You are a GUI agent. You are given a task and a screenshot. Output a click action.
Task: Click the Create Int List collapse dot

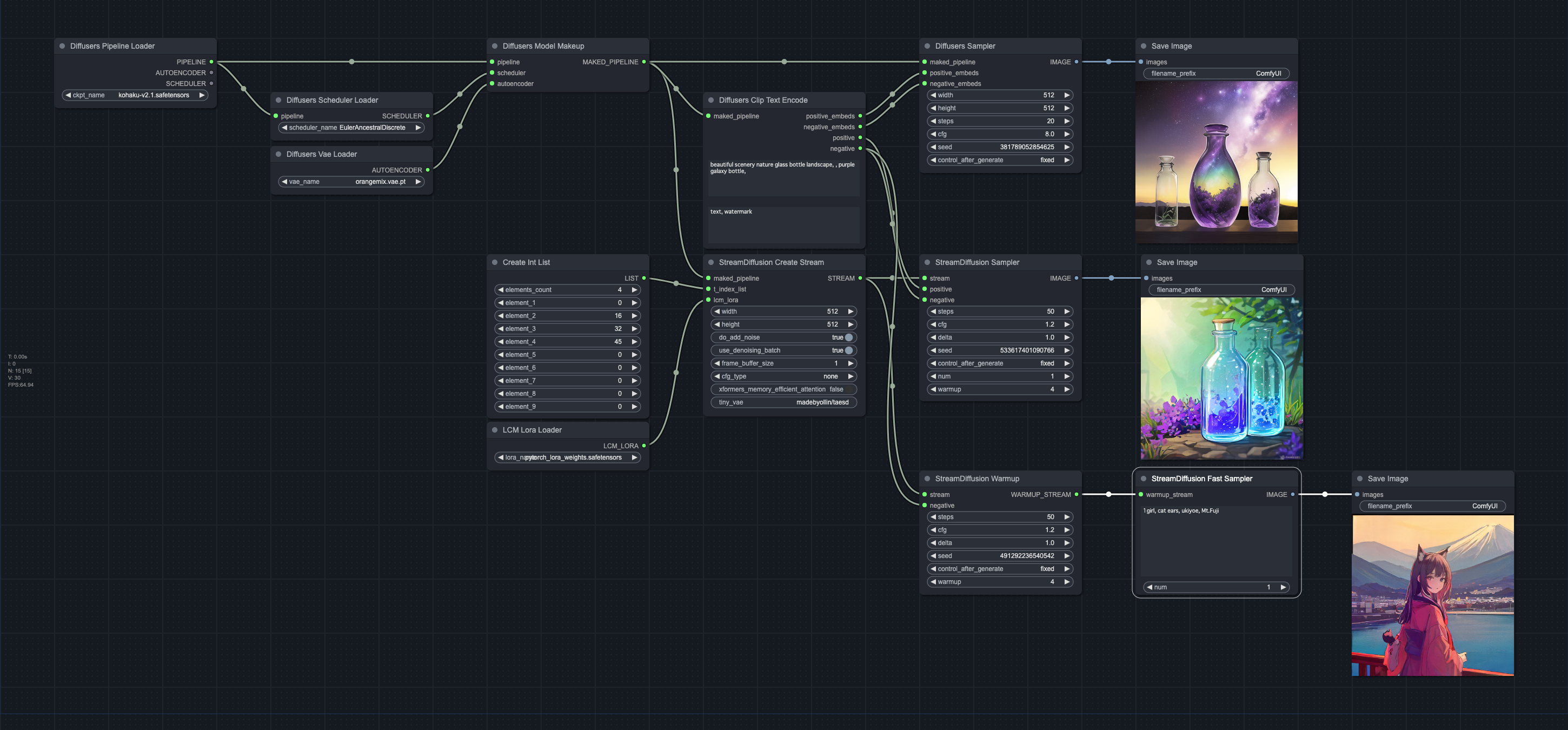pos(495,262)
